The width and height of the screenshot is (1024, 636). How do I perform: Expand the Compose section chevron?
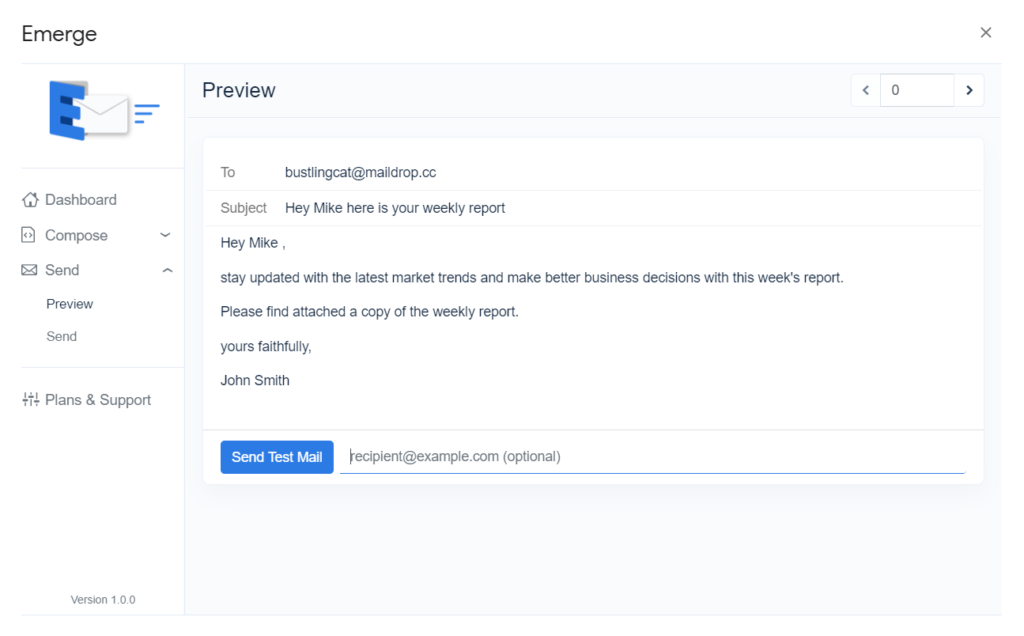tap(165, 236)
